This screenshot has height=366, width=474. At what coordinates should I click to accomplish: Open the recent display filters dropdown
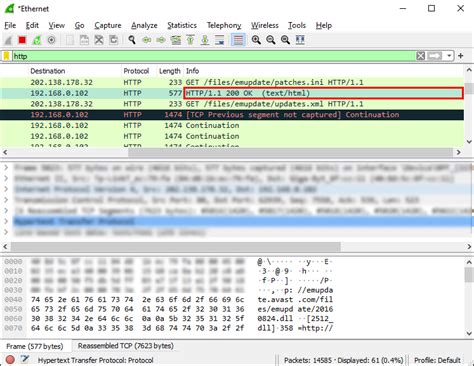pyautogui.click(x=449, y=56)
